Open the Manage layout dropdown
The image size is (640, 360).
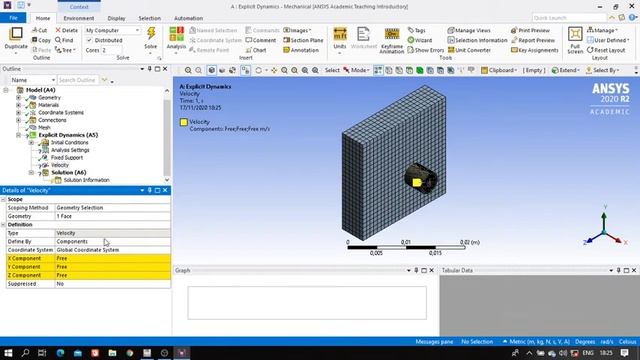click(602, 30)
